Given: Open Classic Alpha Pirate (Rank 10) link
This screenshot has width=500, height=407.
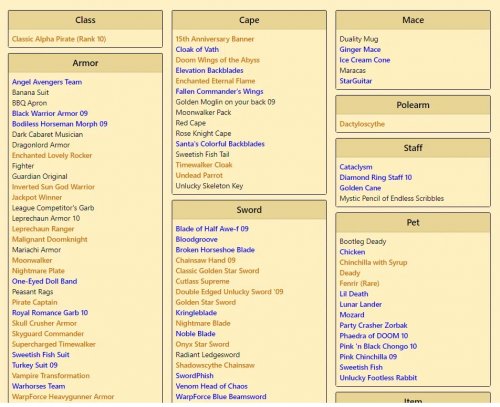Looking at the screenshot, I should point(59,39).
